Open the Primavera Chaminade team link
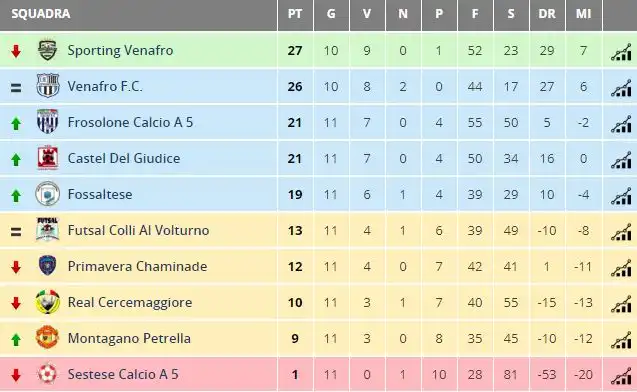This screenshot has width=637, height=392. [x=137, y=266]
